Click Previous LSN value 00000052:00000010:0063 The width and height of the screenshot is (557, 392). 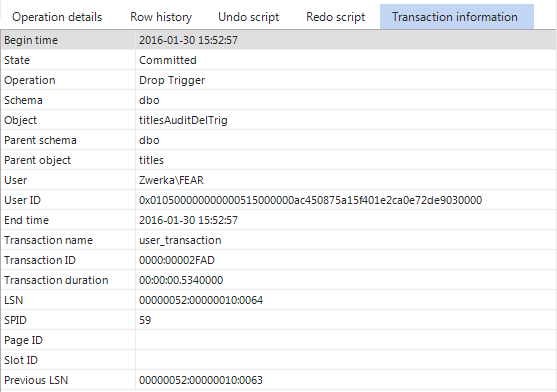click(201, 380)
